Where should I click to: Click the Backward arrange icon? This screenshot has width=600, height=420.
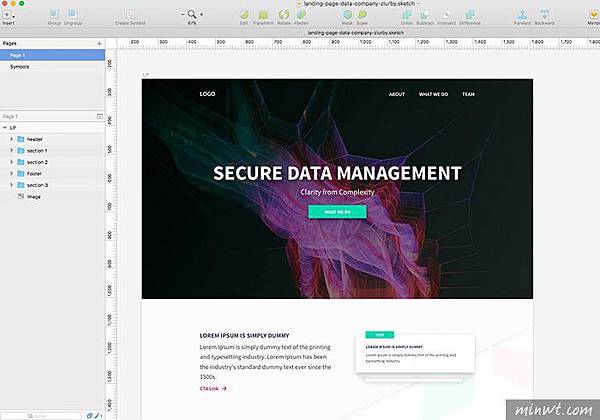(544, 15)
